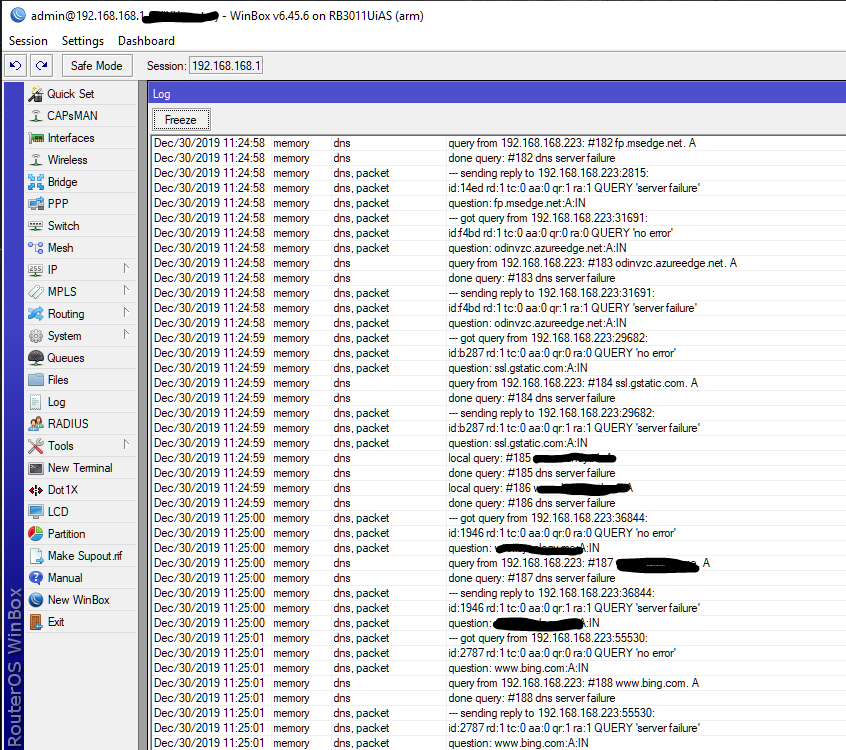Click the Tools menu icon
Screen dimensions: 846x750
(x=36, y=446)
